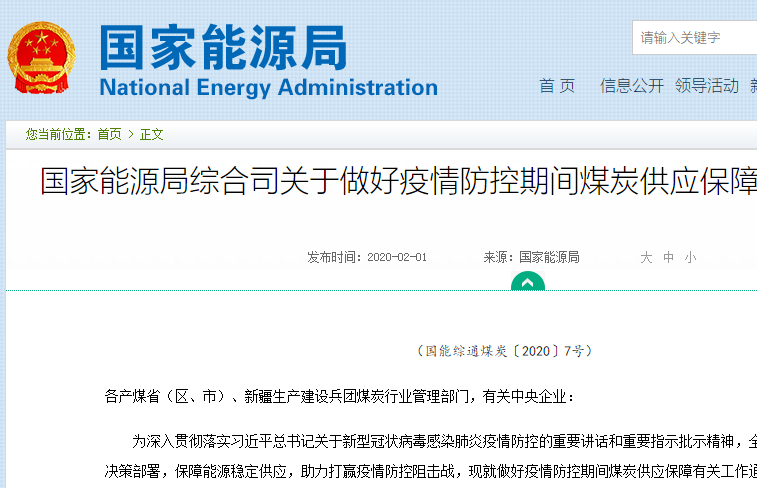Click the 发布时间 2020-02-01 date text
This screenshot has height=488, width=757.
[x=367, y=257]
